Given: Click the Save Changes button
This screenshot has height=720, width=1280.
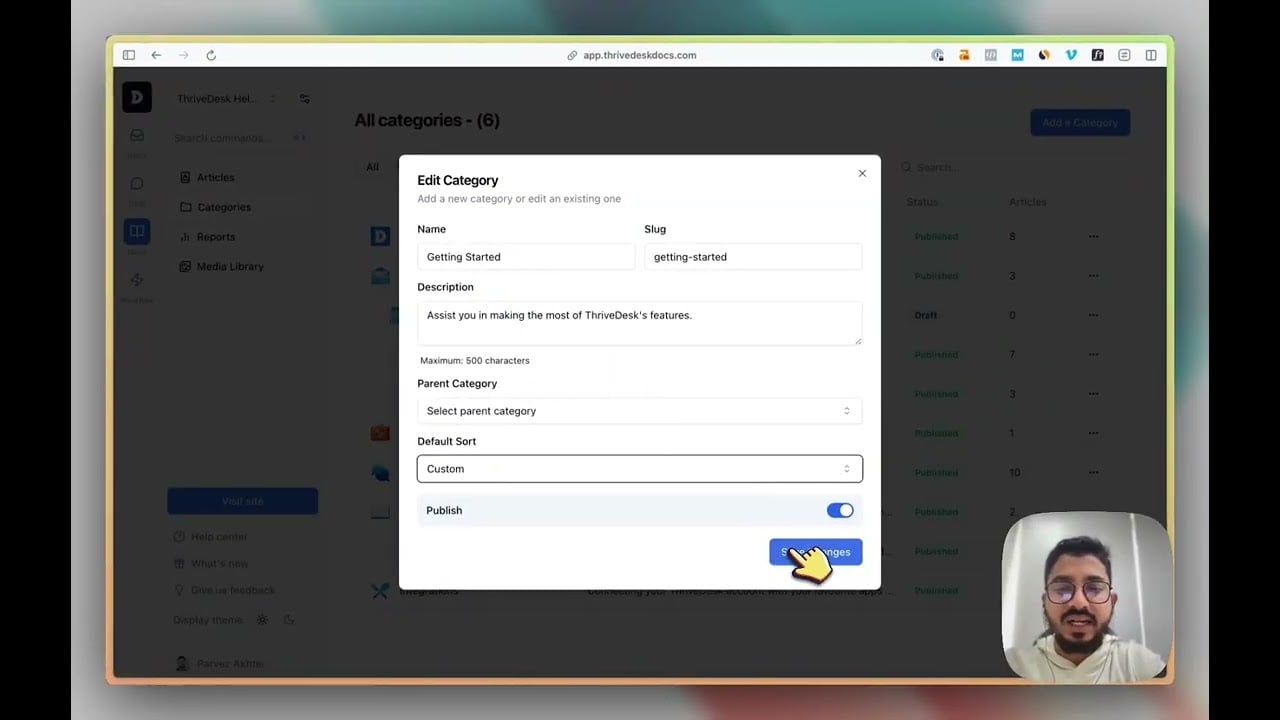Looking at the screenshot, I should coord(815,552).
